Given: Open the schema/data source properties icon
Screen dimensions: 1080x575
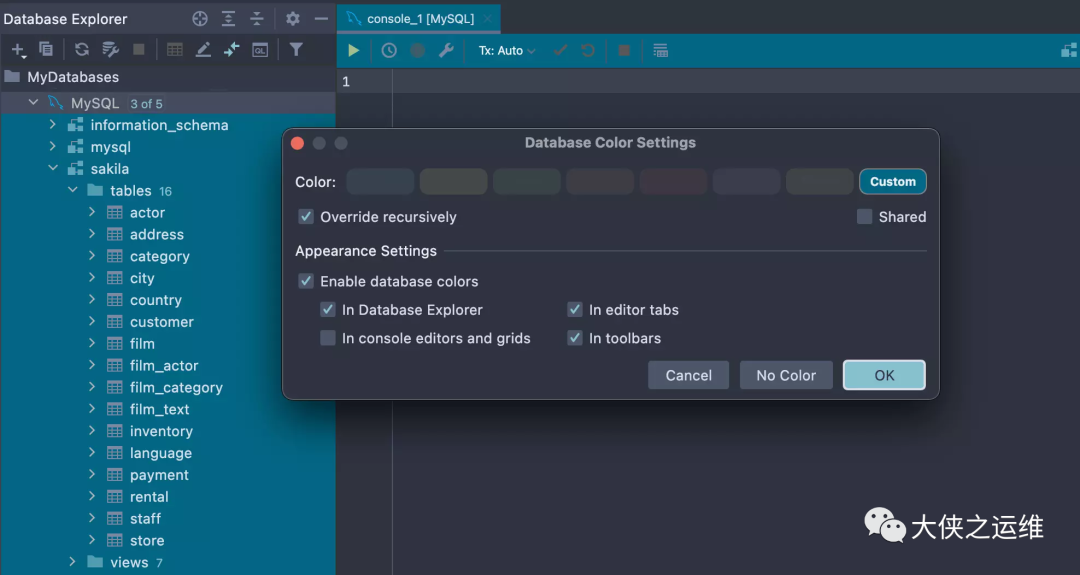Looking at the screenshot, I should click(110, 50).
